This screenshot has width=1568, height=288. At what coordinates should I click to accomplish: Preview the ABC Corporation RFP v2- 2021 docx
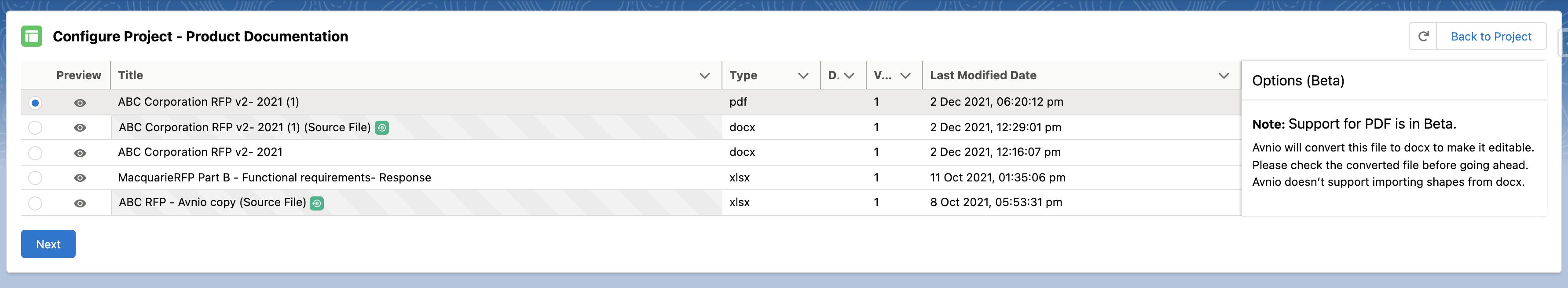(80, 153)
